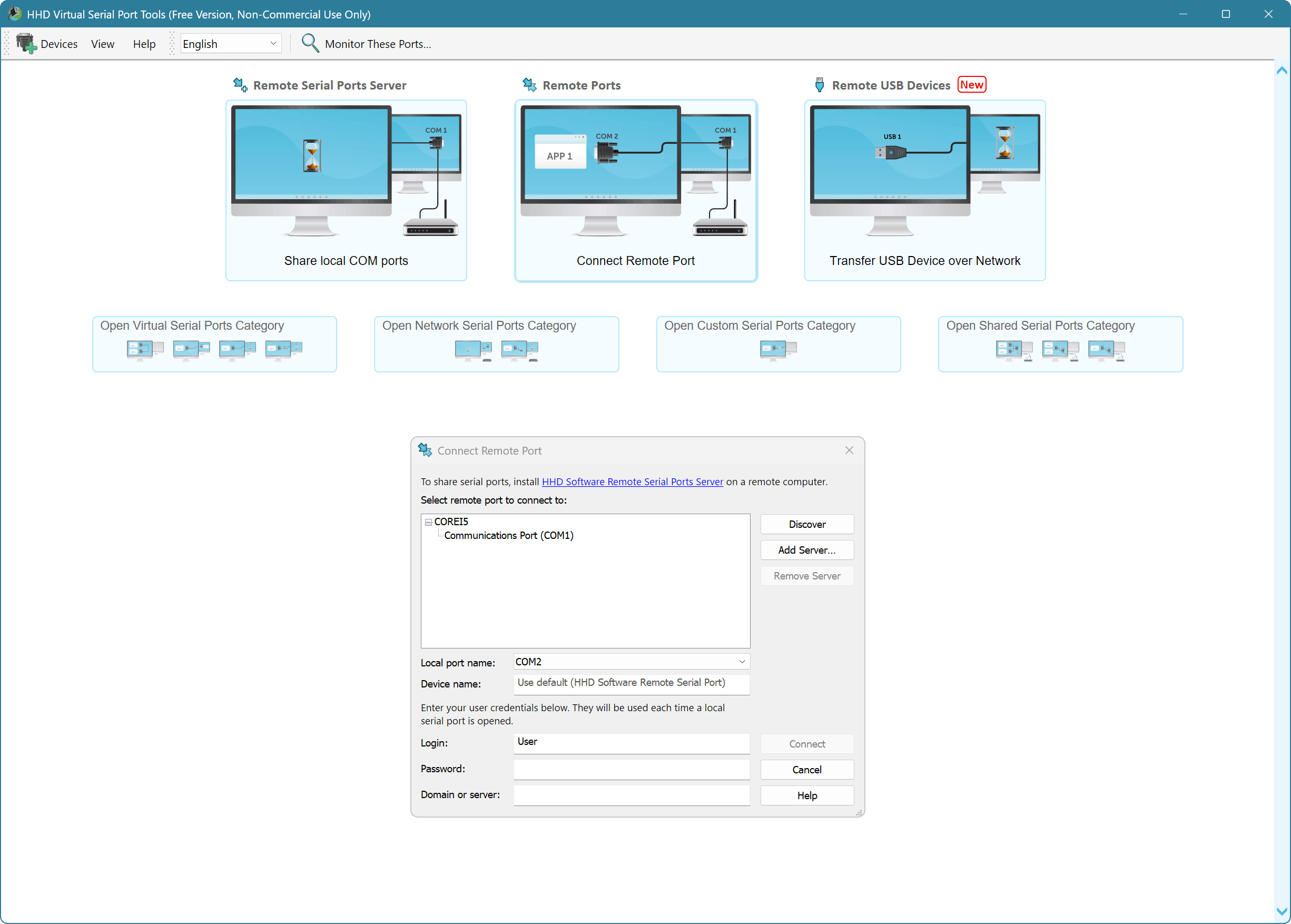Open Shared Serial Ports Category tile
Image resolution: width=1291 pixels, height=924 pixels.
1060,344
